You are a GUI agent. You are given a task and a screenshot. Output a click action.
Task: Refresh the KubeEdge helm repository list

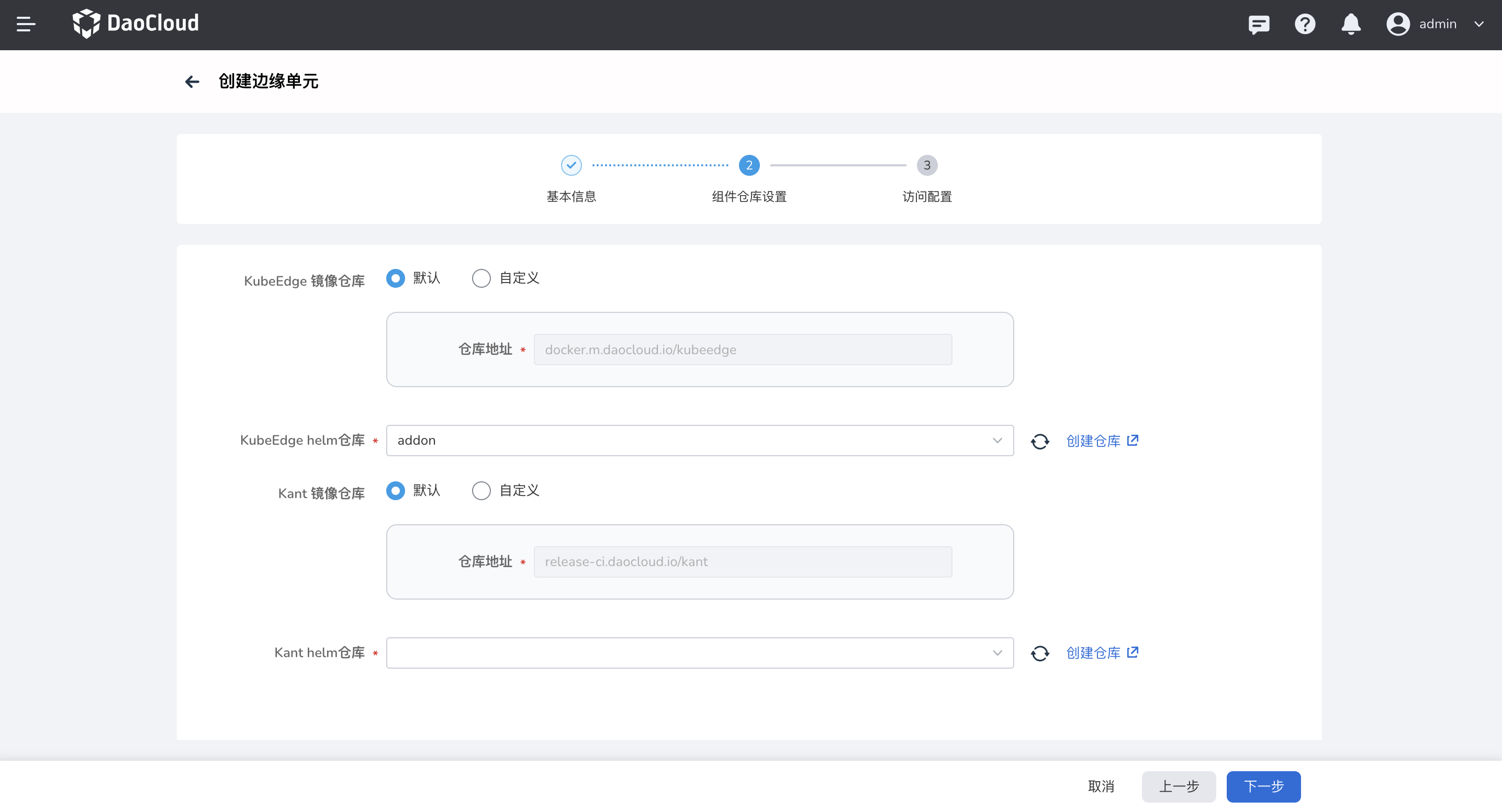1039,441
